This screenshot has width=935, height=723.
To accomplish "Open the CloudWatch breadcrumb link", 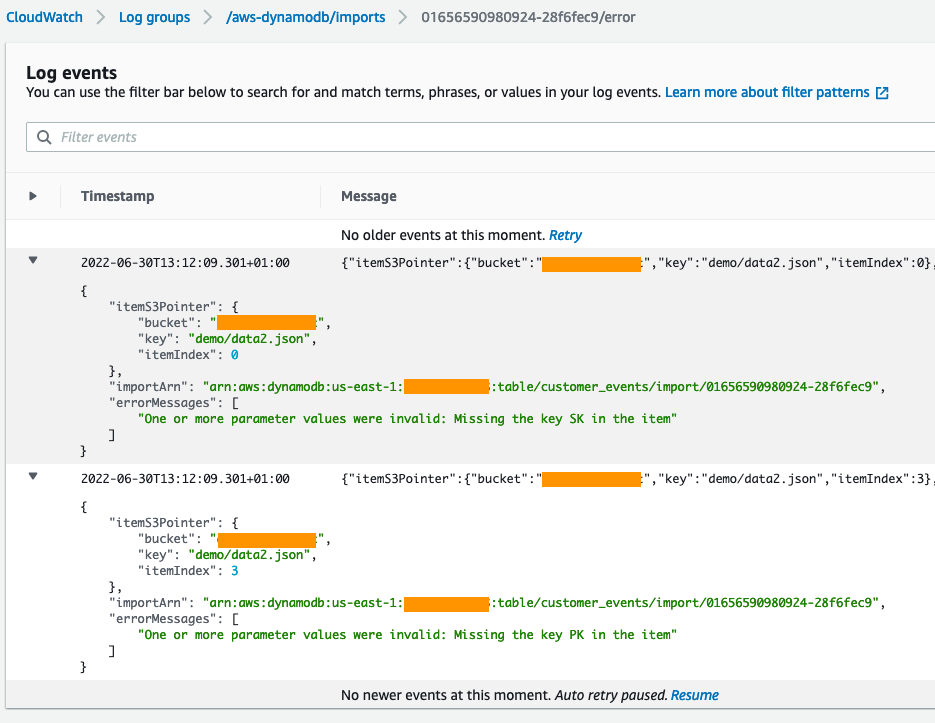I will [x=45, y=17].
